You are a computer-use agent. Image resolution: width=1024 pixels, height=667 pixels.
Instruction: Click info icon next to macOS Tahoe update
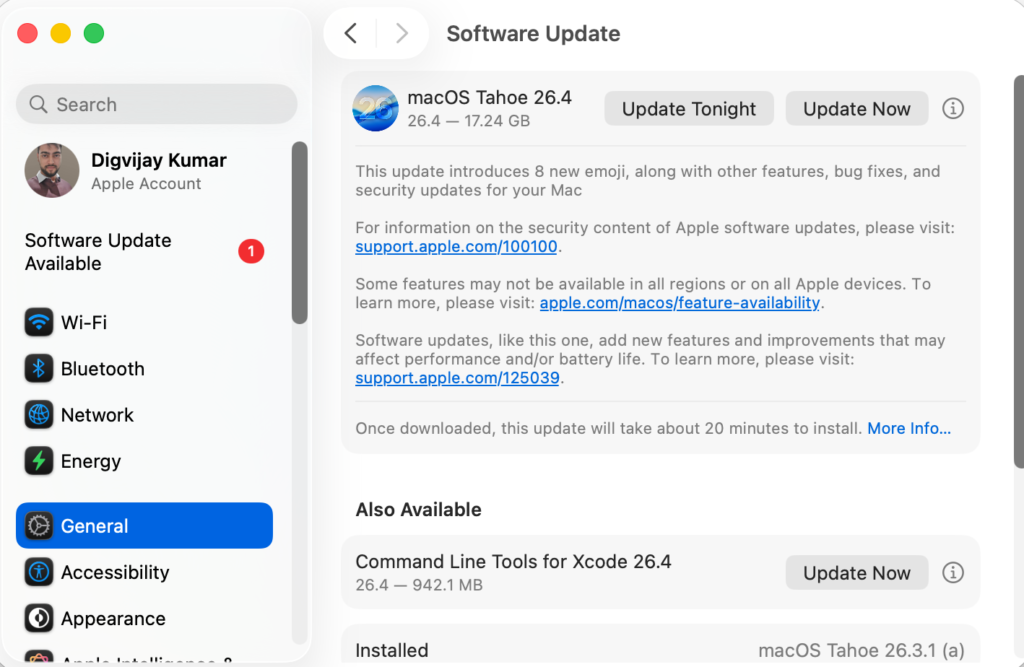click(x=953, y=109)
